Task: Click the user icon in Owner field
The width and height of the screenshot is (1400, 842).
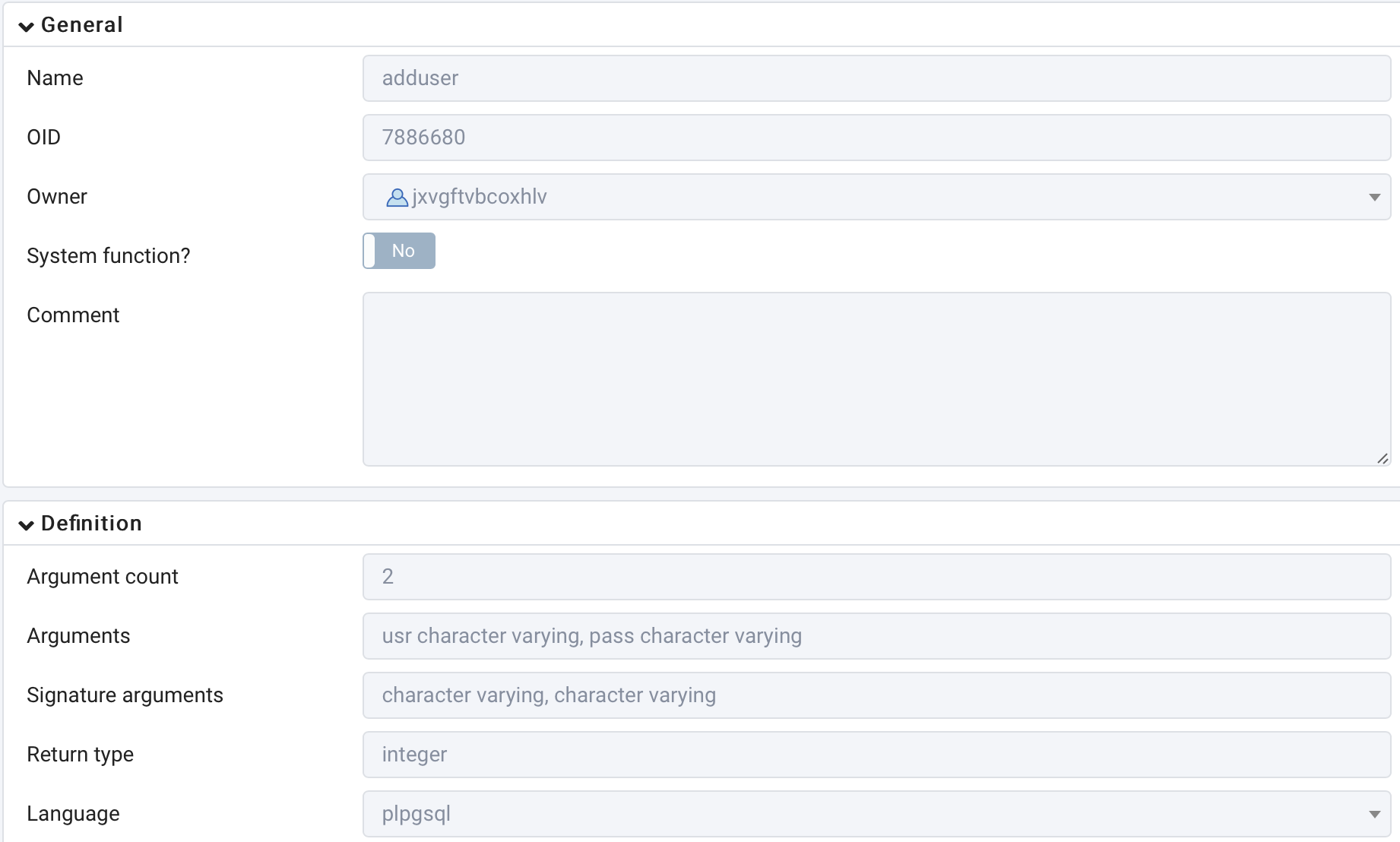Action: pos(397,198)
